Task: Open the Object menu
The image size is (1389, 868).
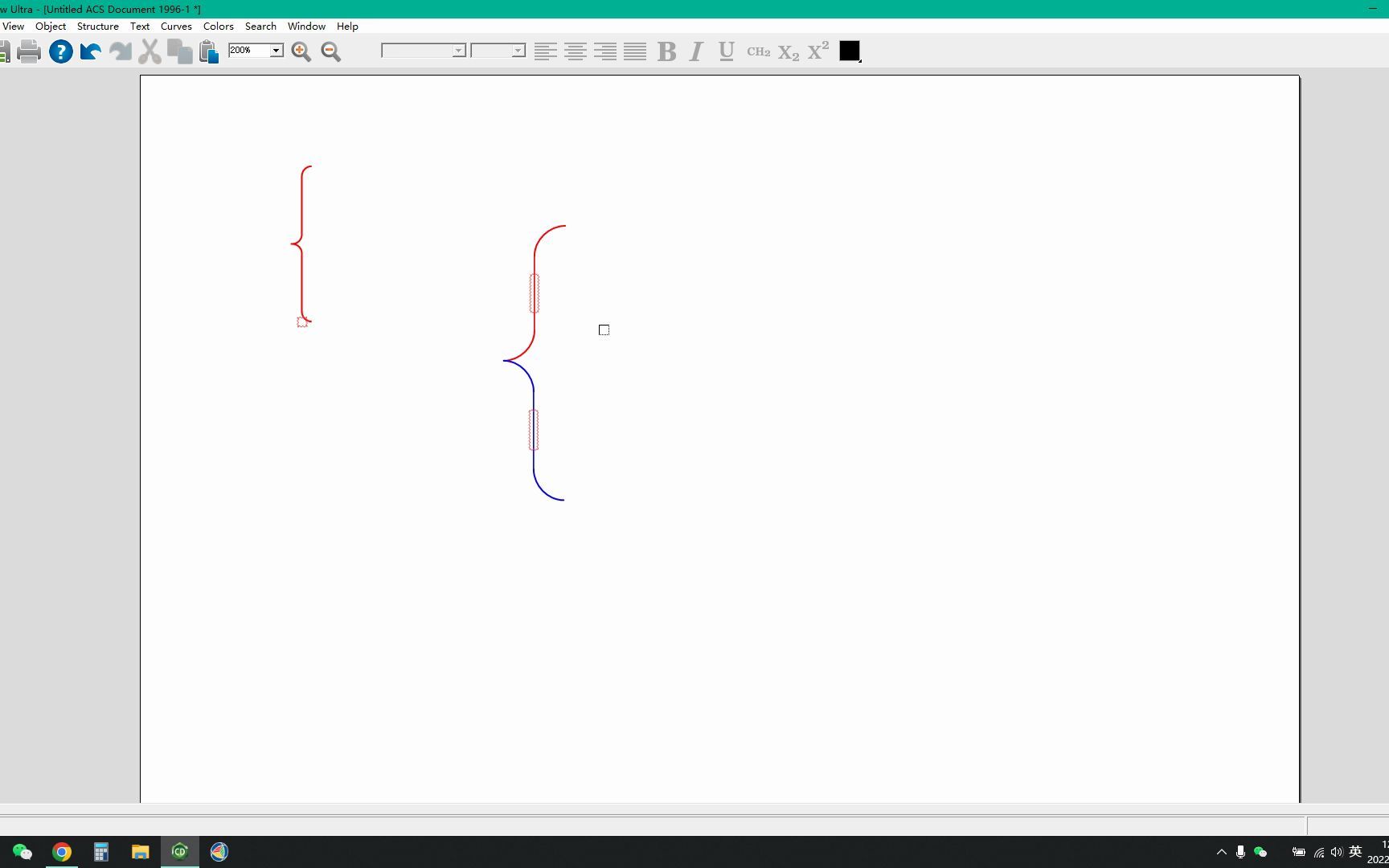Action: pos(51,26)
